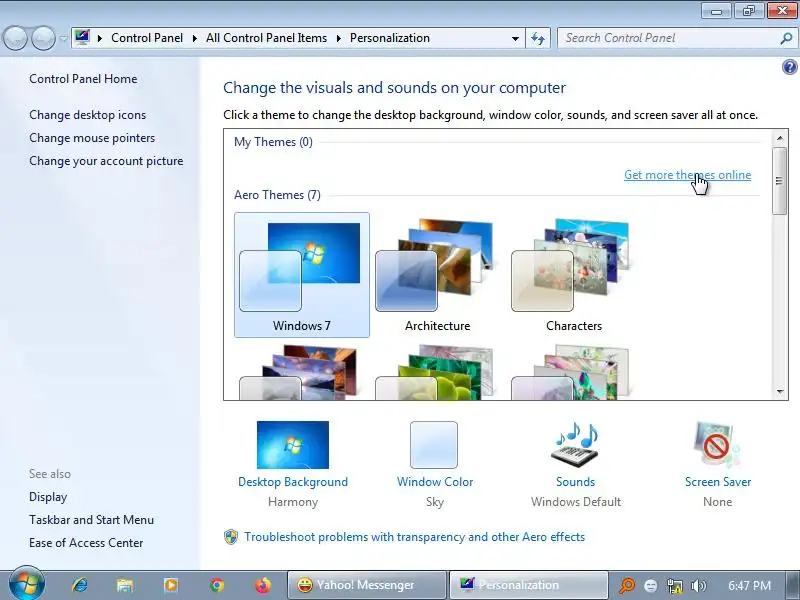This screenshot has width=800, height=600.
Task: Click All Control Panel Items breadcrumb
Action: tap(266, 38)
